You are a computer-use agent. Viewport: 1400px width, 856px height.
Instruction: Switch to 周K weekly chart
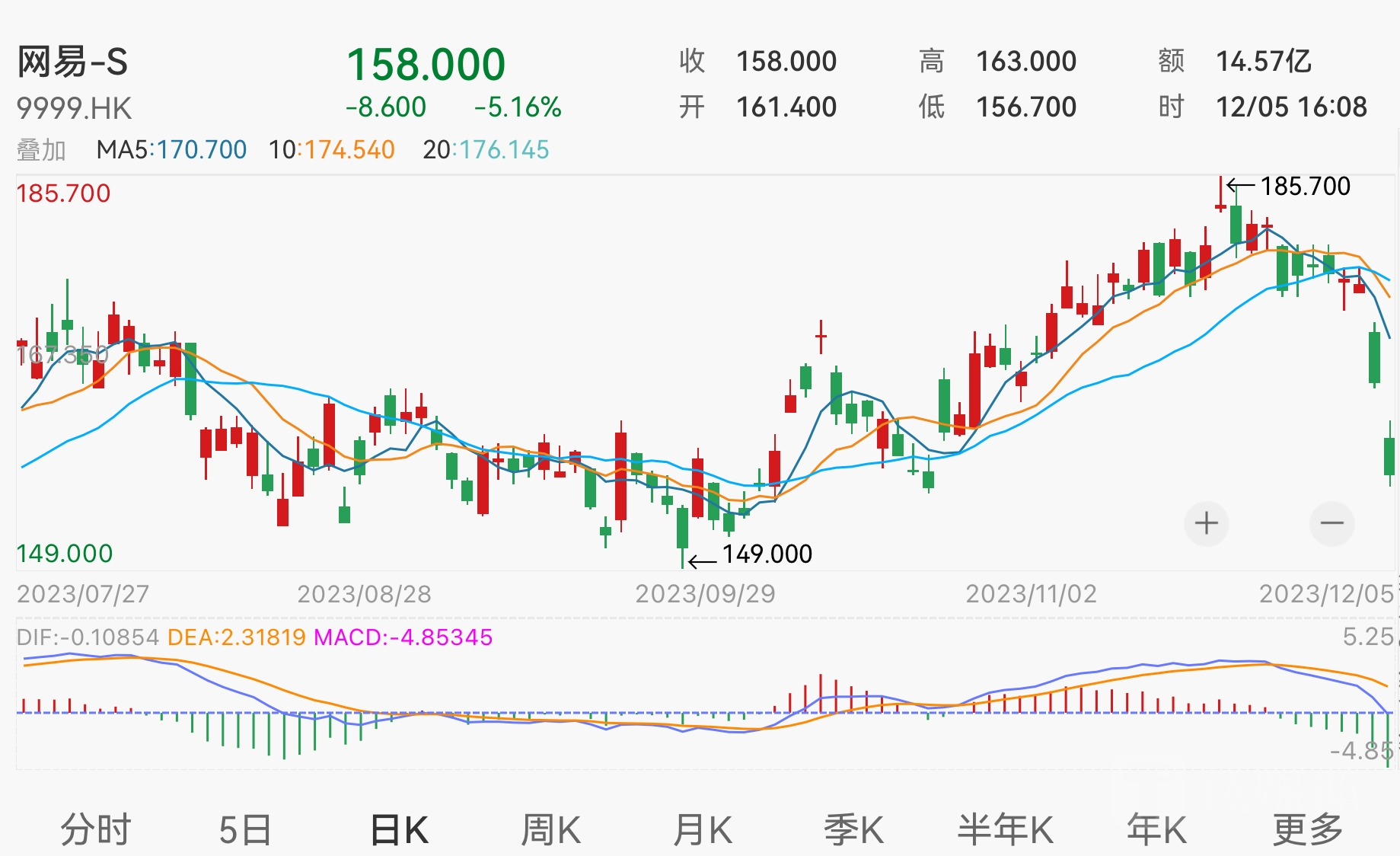550,829
